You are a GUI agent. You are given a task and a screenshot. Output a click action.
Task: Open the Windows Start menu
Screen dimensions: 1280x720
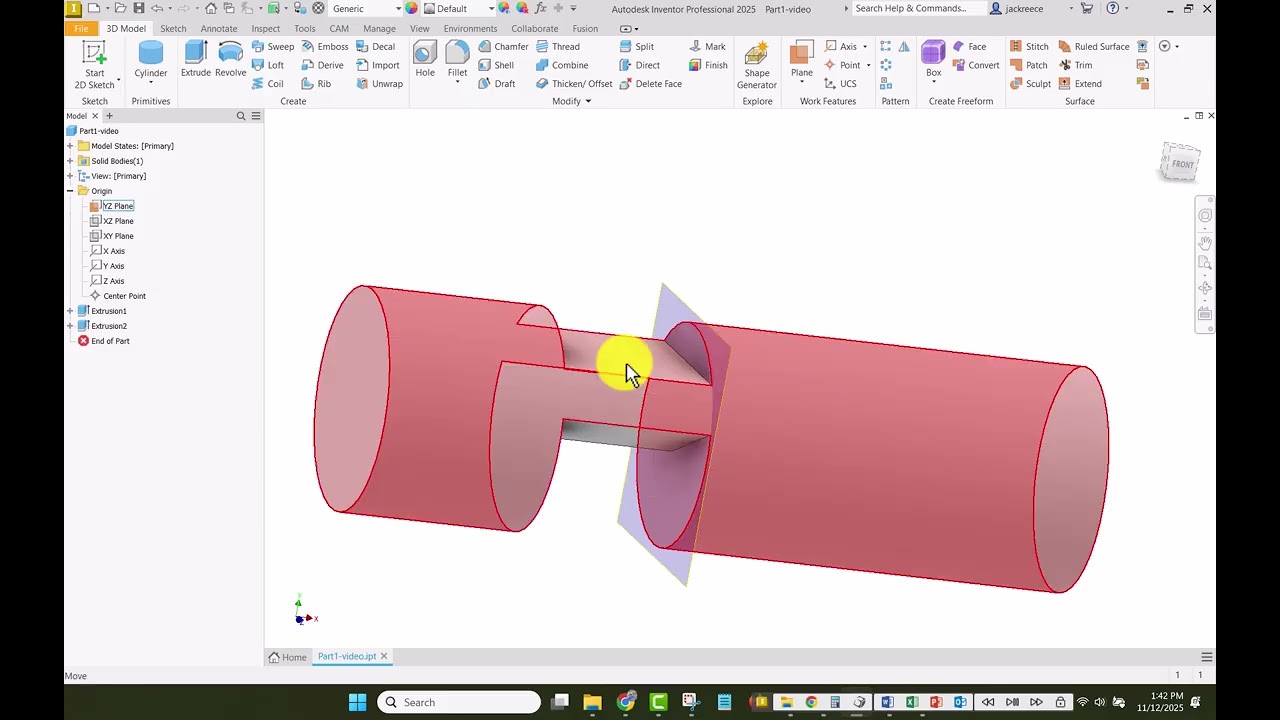357,702
